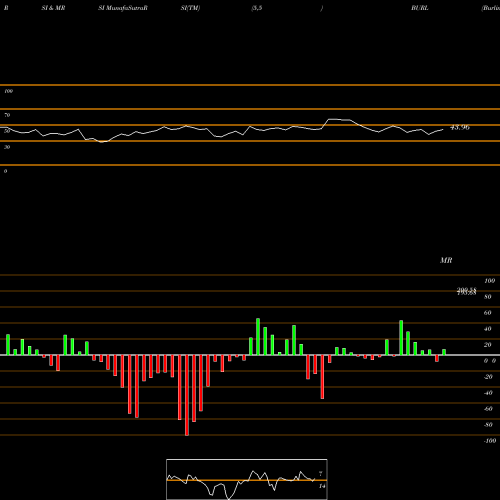The height and width of the screenshot is (500, 500).
Task: Click the 'SI & MR' header text
Action: click(x=53, y=8)
